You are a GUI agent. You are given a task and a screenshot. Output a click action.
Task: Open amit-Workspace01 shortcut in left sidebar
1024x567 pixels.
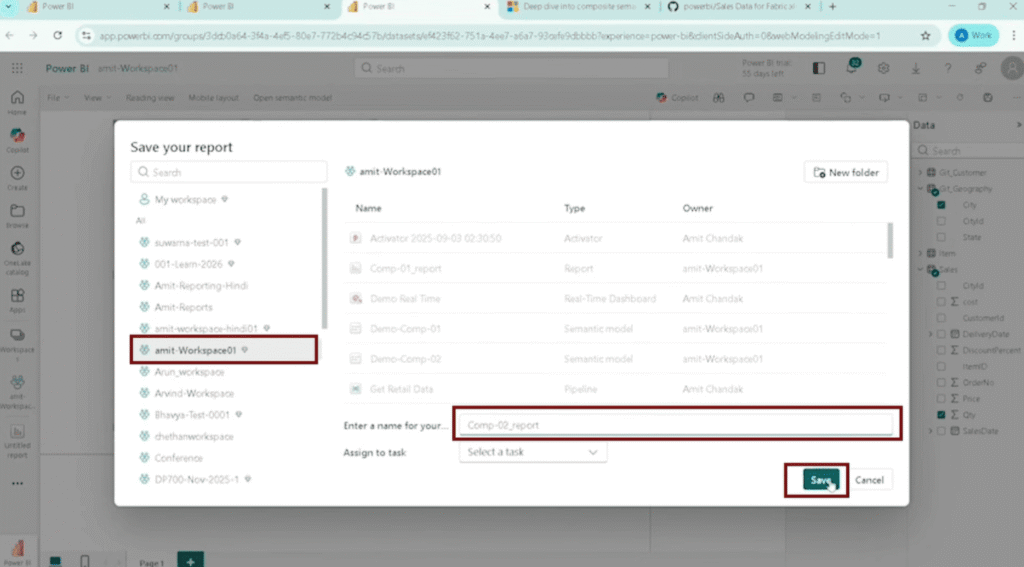(17, 383)
